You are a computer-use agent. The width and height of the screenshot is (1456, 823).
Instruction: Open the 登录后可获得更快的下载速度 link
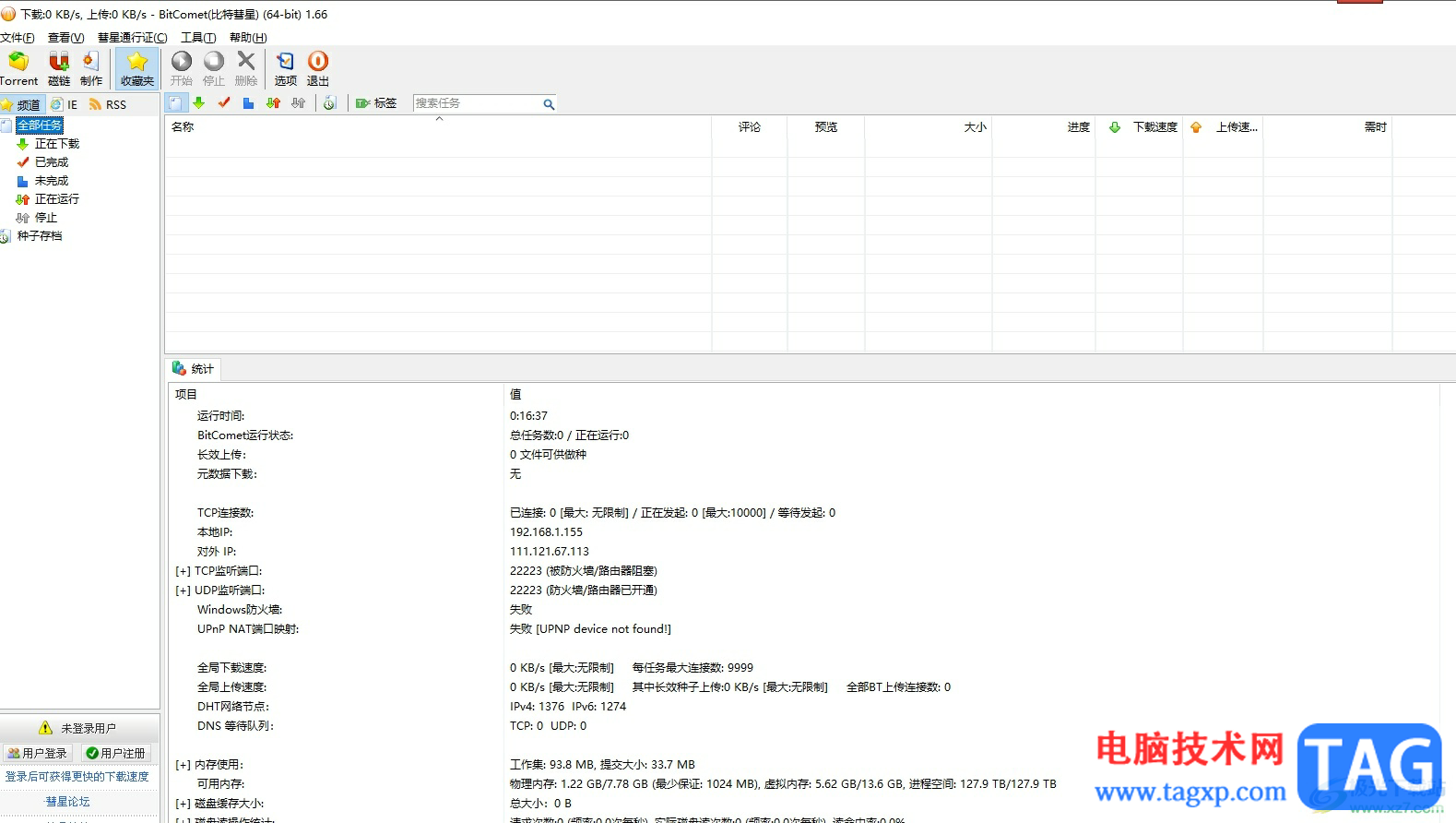[77, 777]
